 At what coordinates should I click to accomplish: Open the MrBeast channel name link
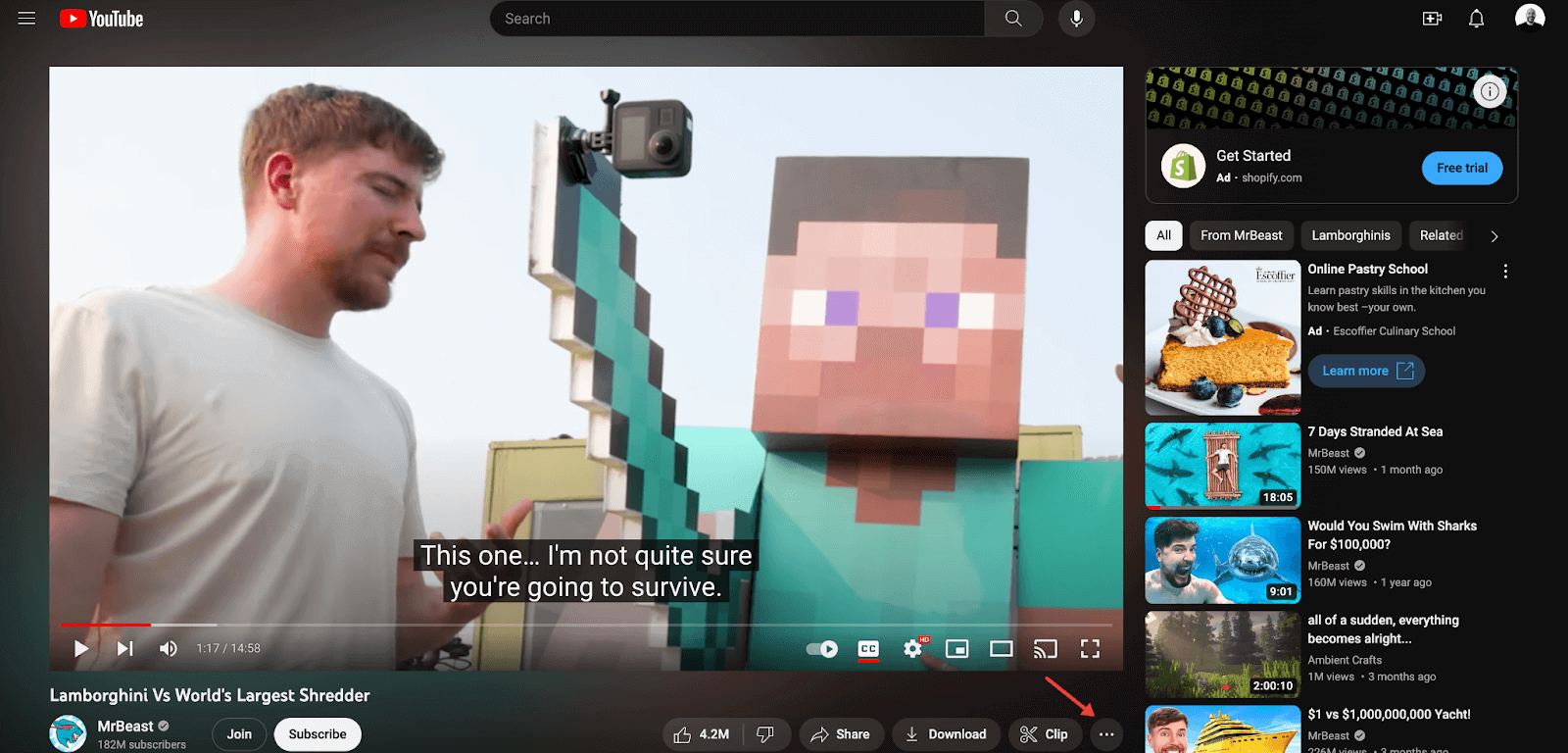point(125,727)
